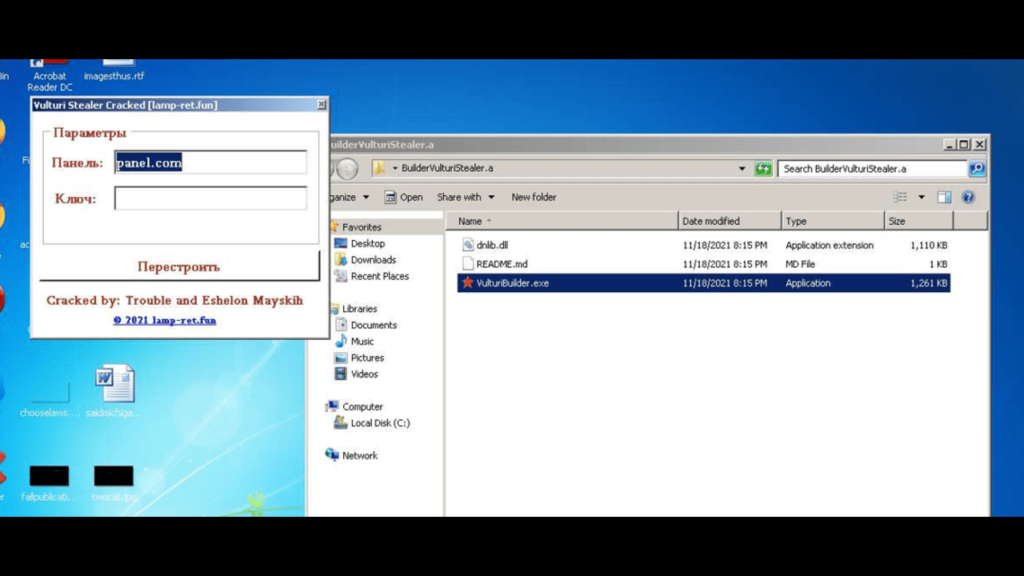Click the Панель input field containing panel.com
The height and width of the screenshot is (576, 1024).
click(210, 163)
